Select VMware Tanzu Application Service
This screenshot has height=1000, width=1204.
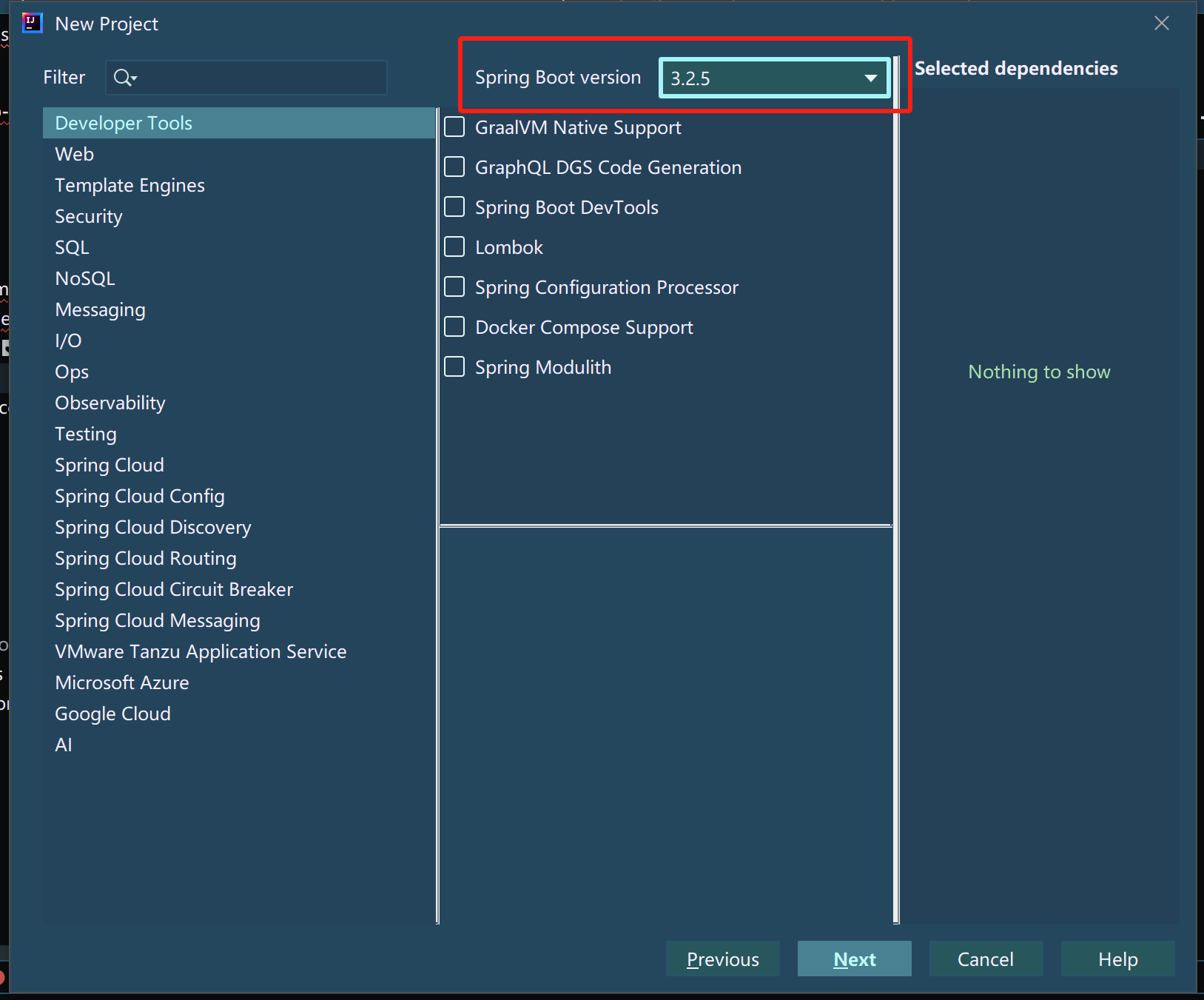coord(239,651)
